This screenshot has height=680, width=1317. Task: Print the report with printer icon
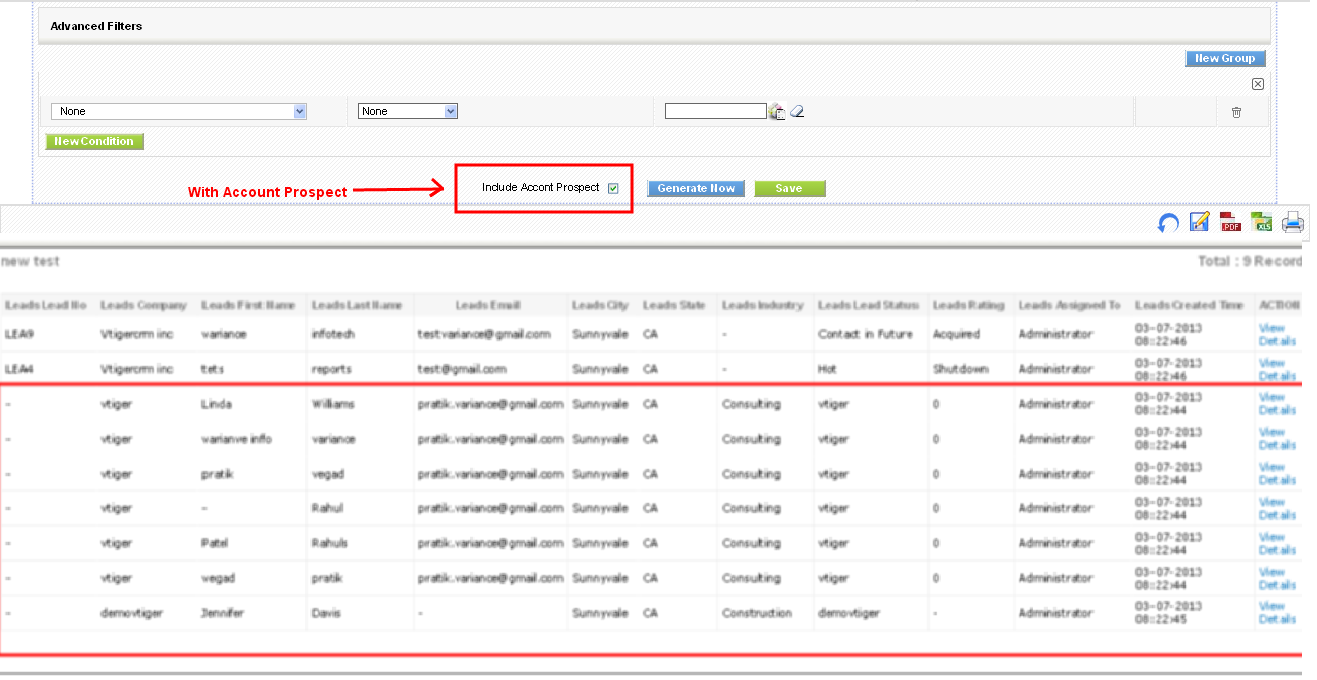pyautogui.click(x=1293, y=222)
